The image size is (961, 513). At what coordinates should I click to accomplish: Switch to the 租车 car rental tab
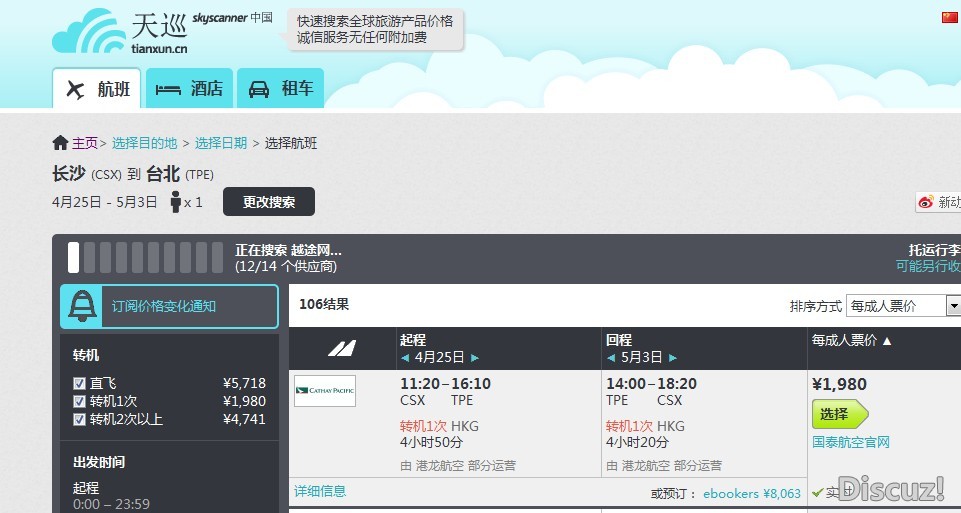pyautogui.click(x=281, y=88)
